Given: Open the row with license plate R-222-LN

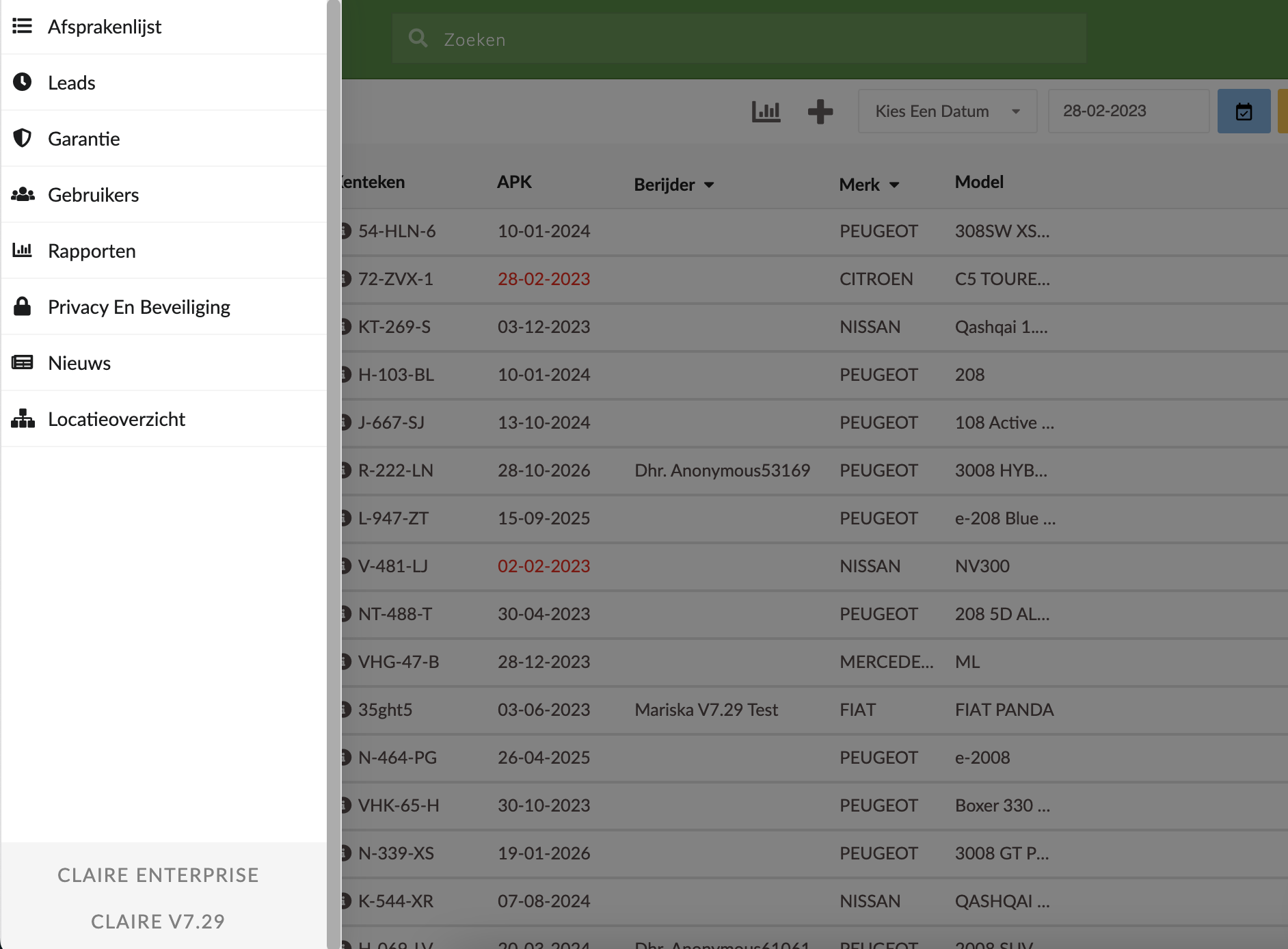Looking at the screenshot, I should [396, 470].
